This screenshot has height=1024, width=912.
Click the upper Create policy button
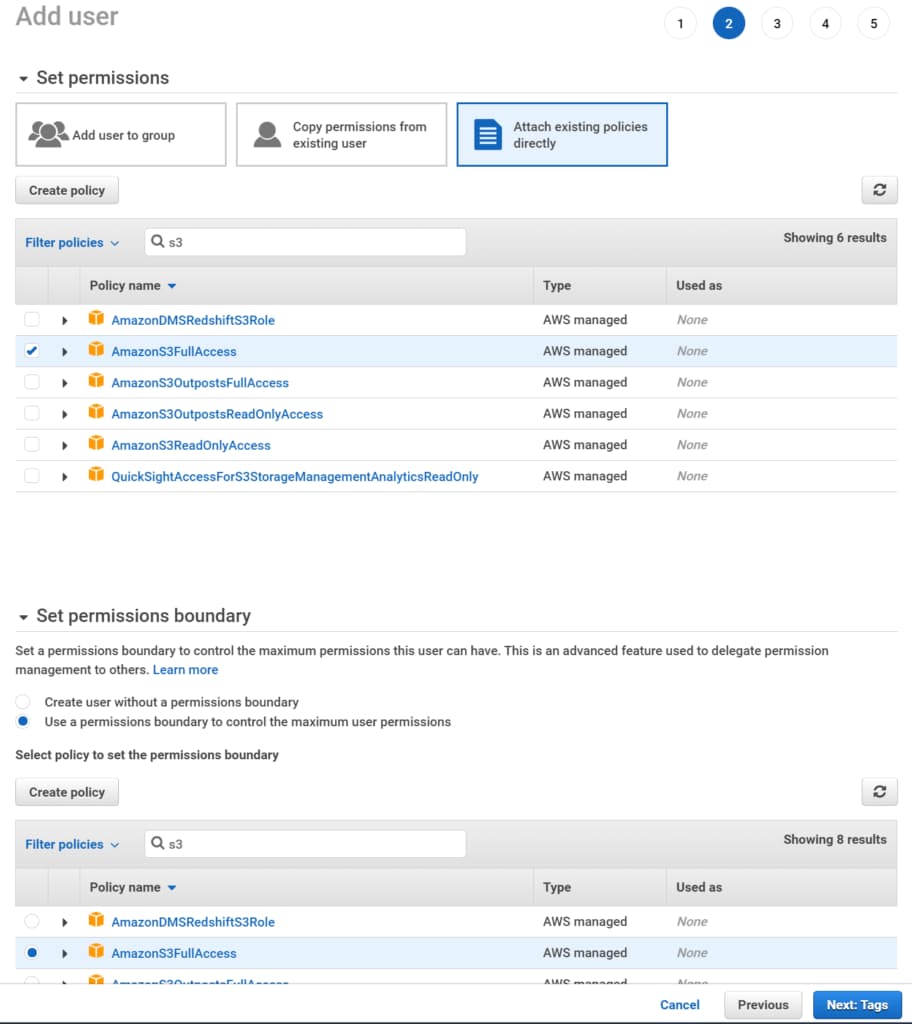[67, 190]
